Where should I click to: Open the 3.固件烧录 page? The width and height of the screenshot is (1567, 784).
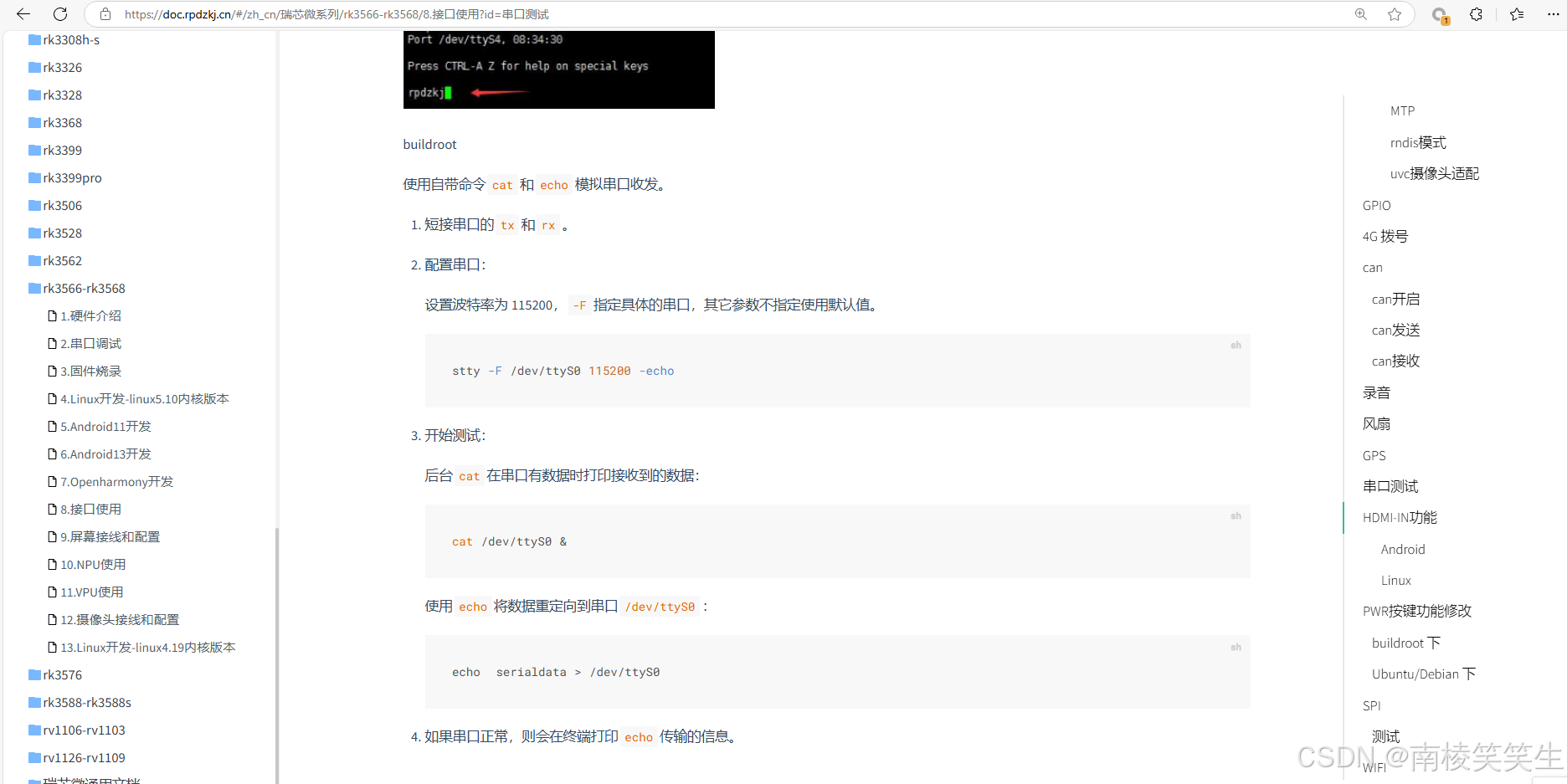[x=85, y=371]
